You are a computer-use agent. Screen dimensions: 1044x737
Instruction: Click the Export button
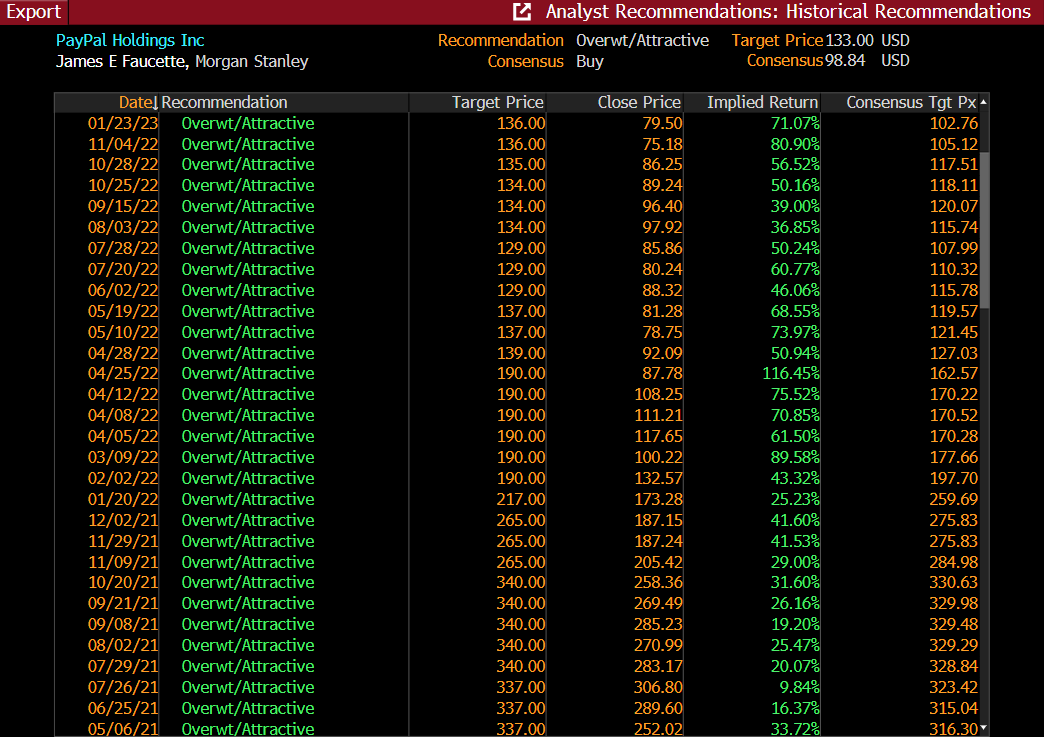pos(33,12)
